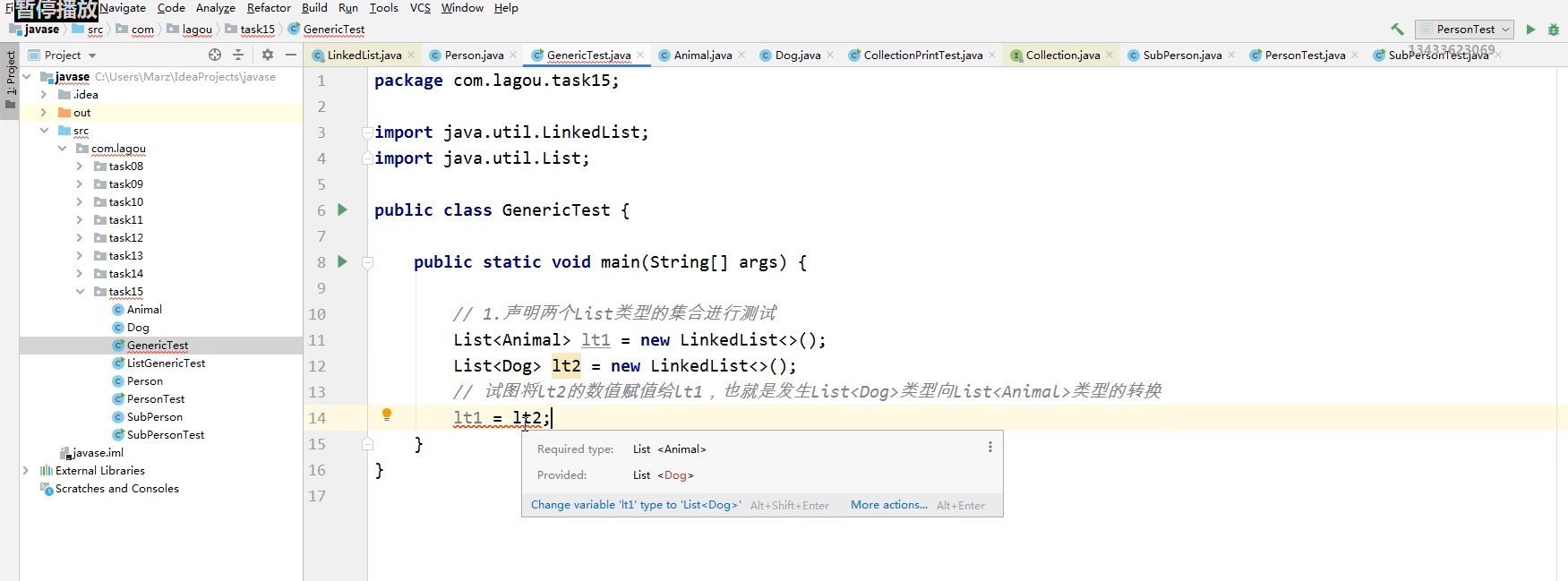Switch to LinkedList.java tab

pyautogui.click(x=364, y=56)
